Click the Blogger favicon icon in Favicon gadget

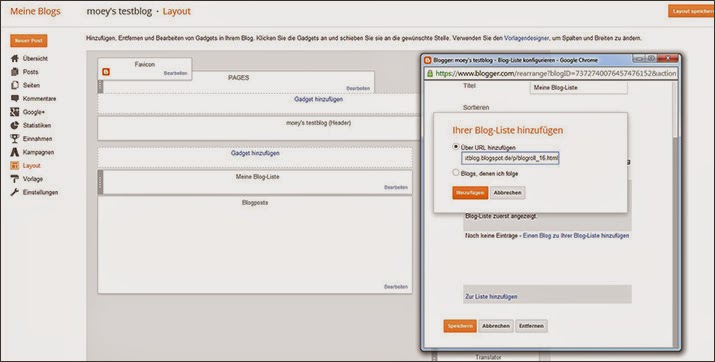(x=106, y=72)
